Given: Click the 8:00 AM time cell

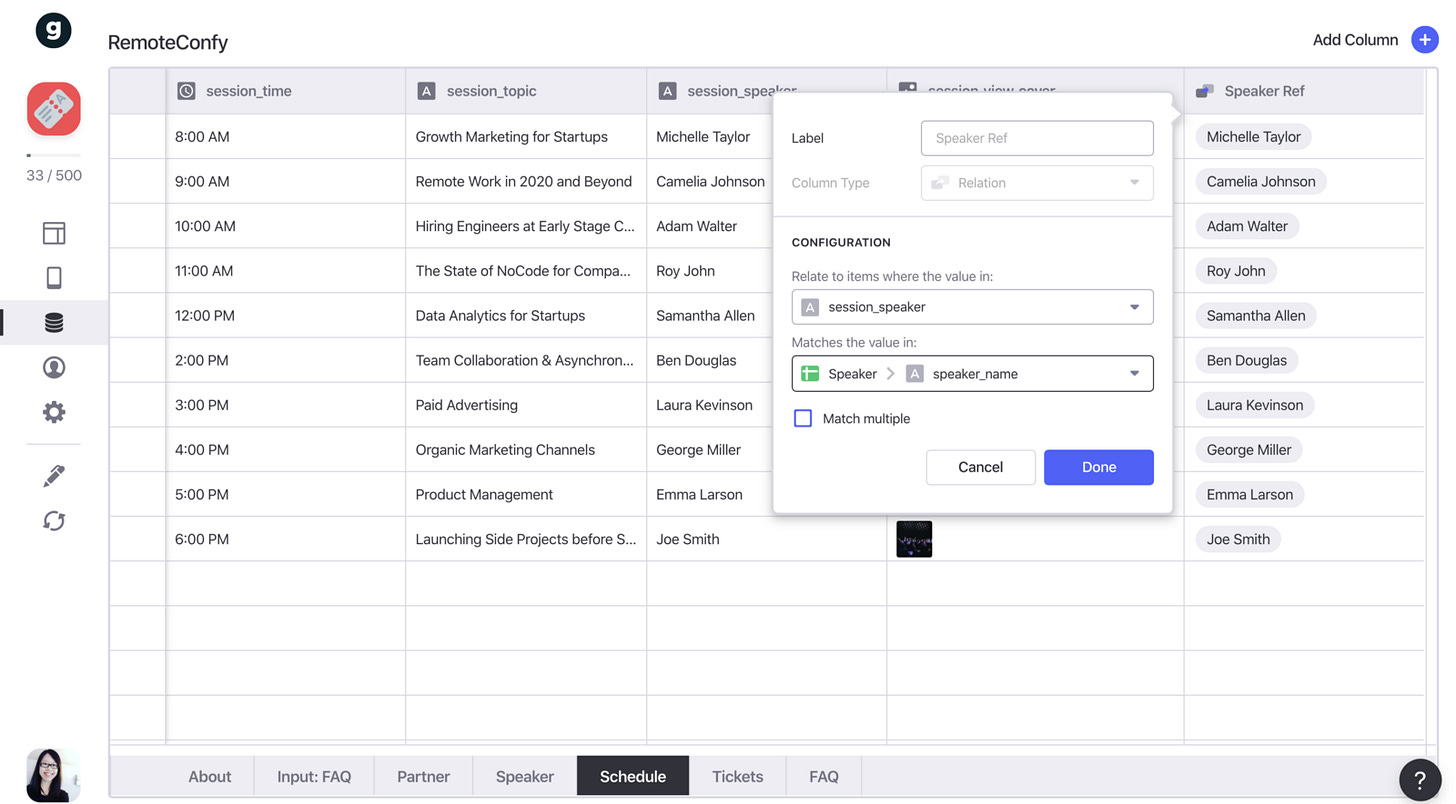Looking at the screenshot, I should [286, 137].
